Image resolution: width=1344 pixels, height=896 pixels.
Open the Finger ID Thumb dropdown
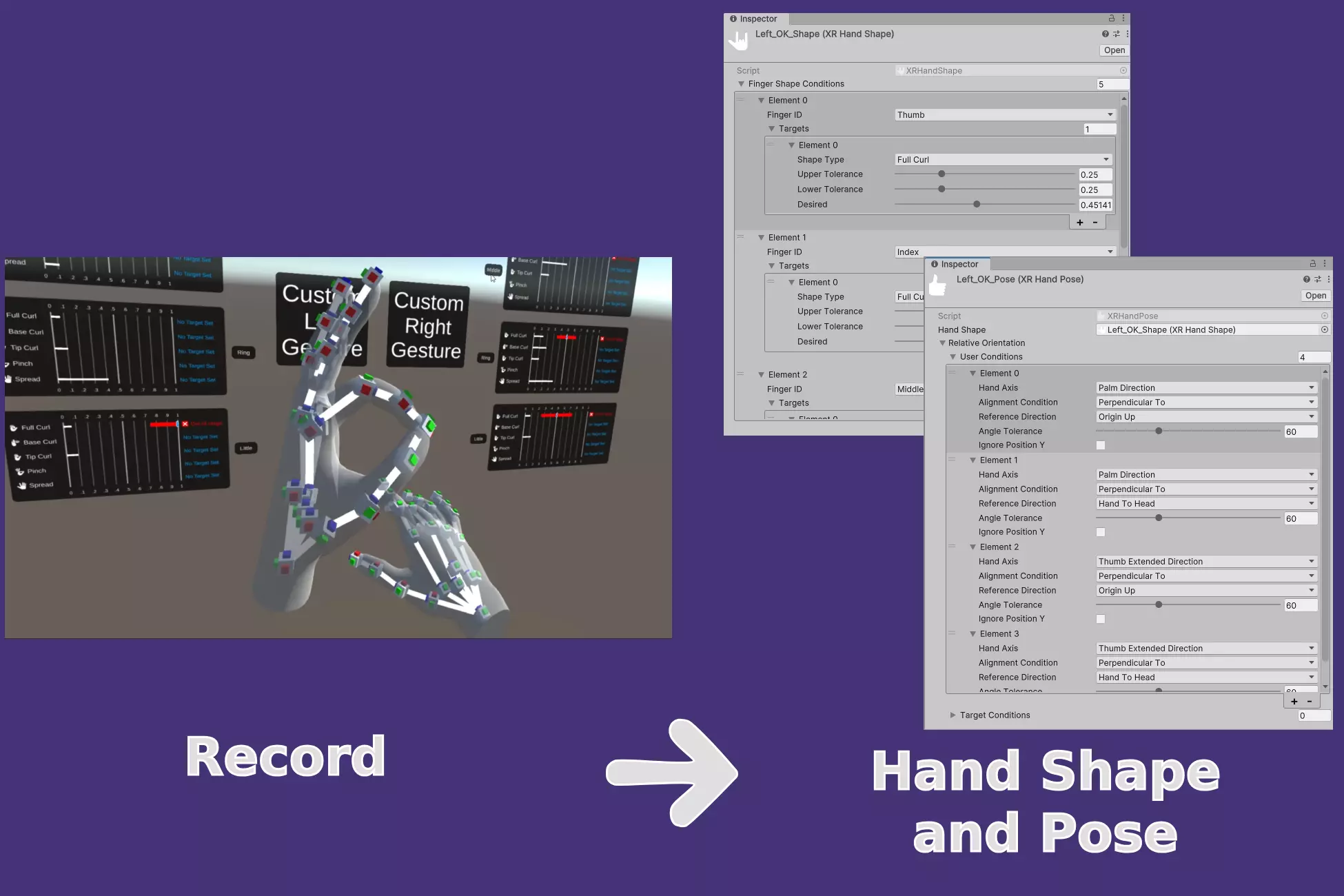[1003, 114]
